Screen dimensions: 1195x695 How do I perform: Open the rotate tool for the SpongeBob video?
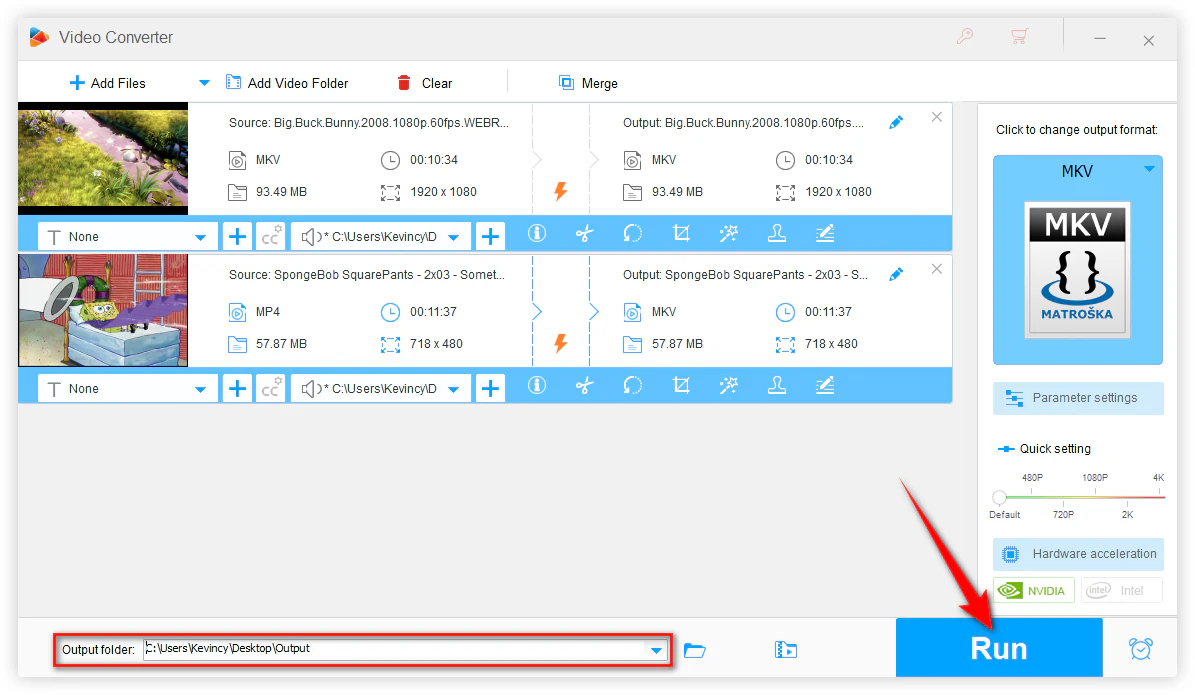pyautogui.click(x=632, y=386)
